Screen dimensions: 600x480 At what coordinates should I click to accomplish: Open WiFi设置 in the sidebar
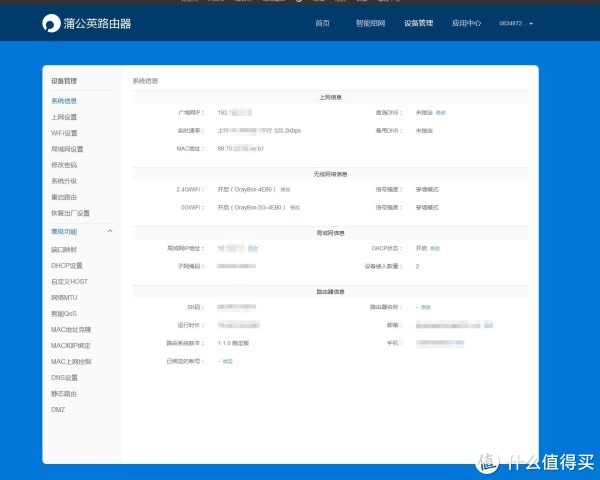tap(64, 133)
